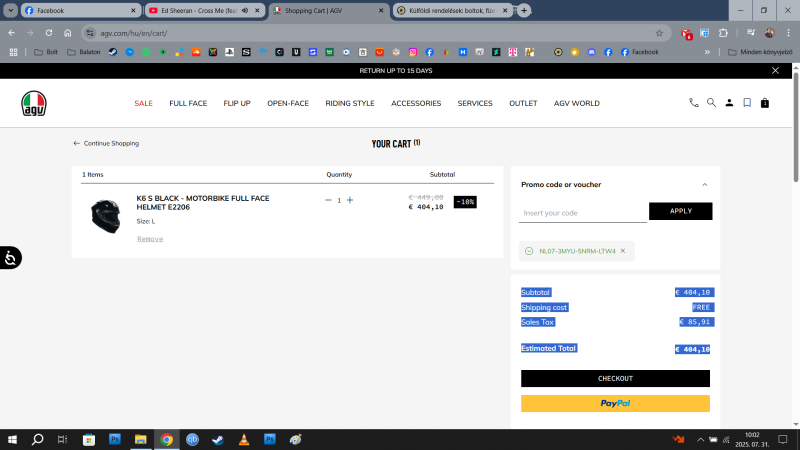Open the K6 S Black helmet thumbnail
The image size is (800, 450).
tap(106, 216)
